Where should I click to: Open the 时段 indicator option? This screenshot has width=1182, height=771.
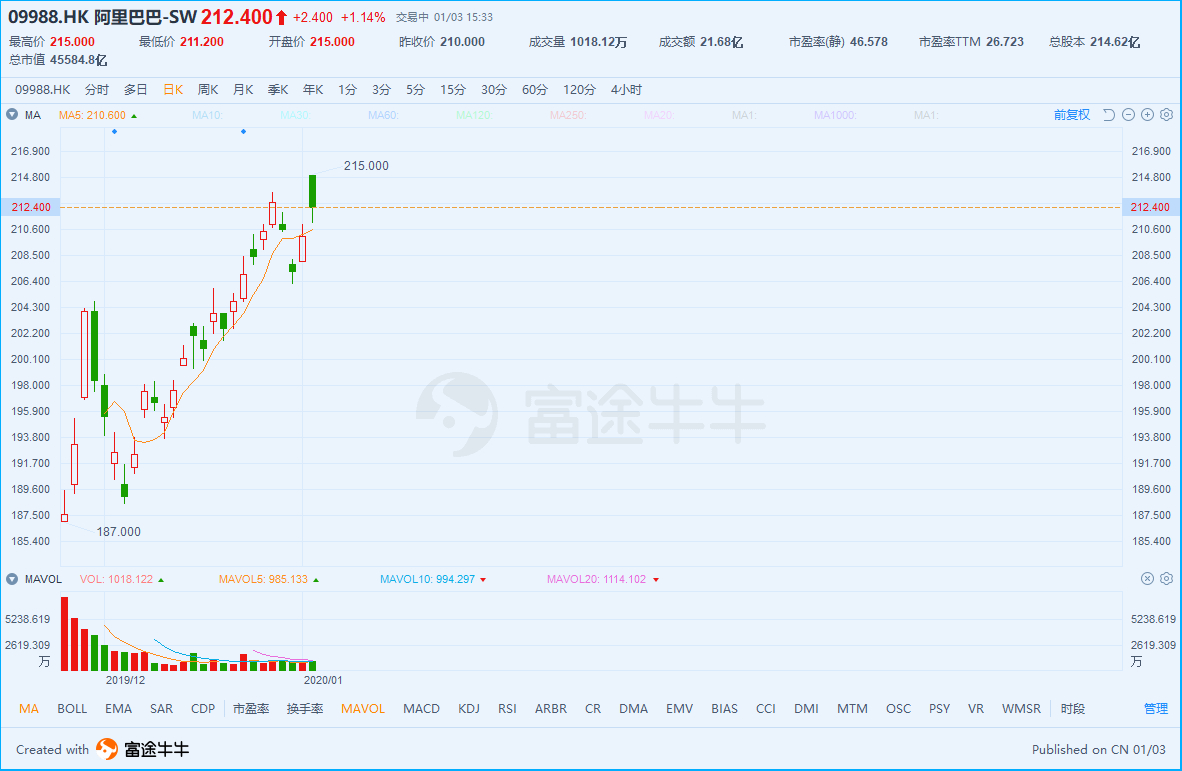(x=1073, y=708)
